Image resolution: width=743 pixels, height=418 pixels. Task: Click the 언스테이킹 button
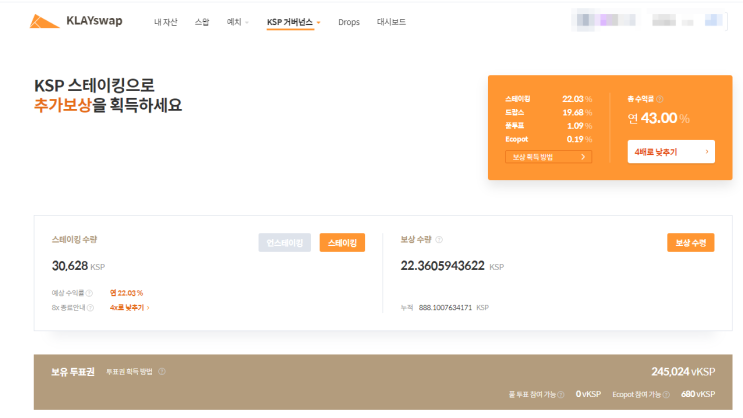pyautogui.click(x=284, y=243)
